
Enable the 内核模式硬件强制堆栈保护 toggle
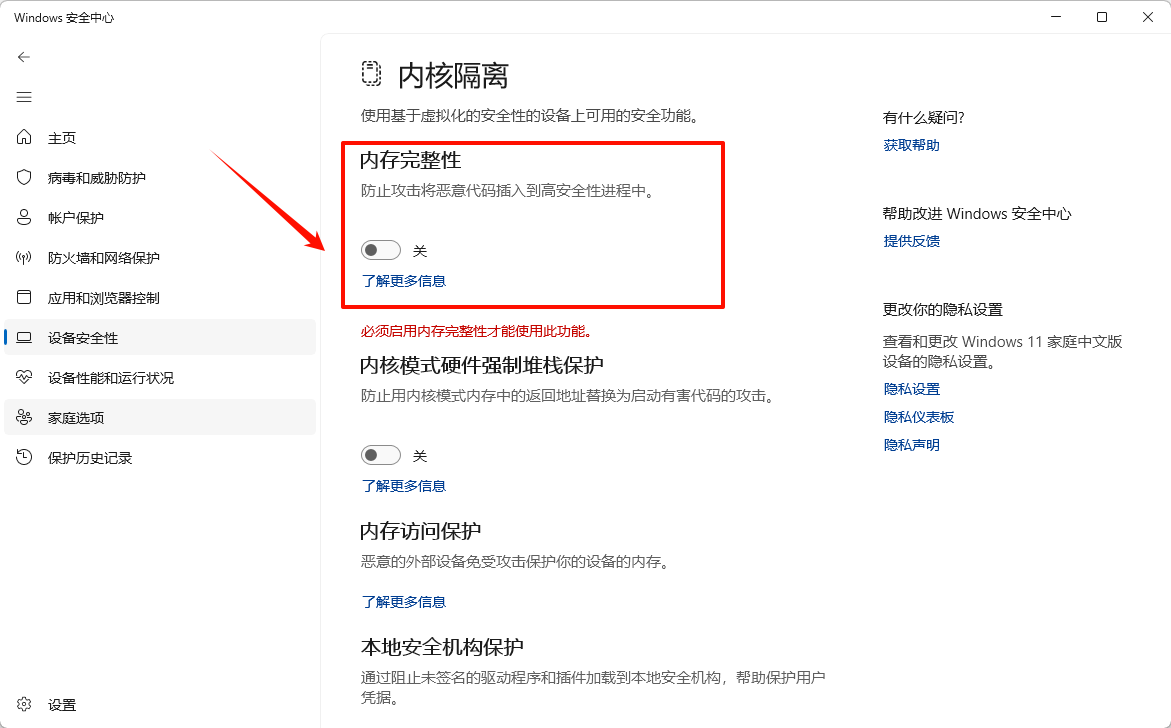tap(381, 455)
